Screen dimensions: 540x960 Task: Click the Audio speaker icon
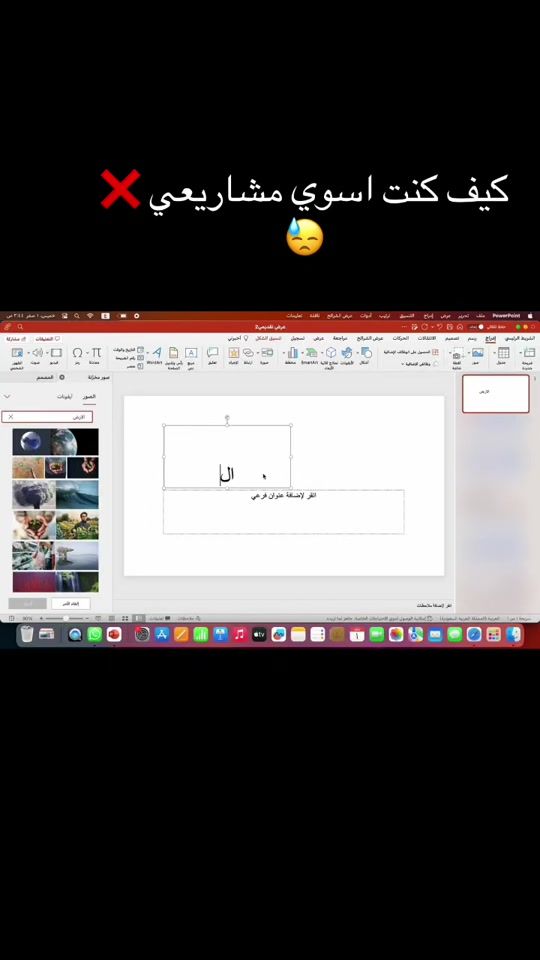click(x=37, y=353)
